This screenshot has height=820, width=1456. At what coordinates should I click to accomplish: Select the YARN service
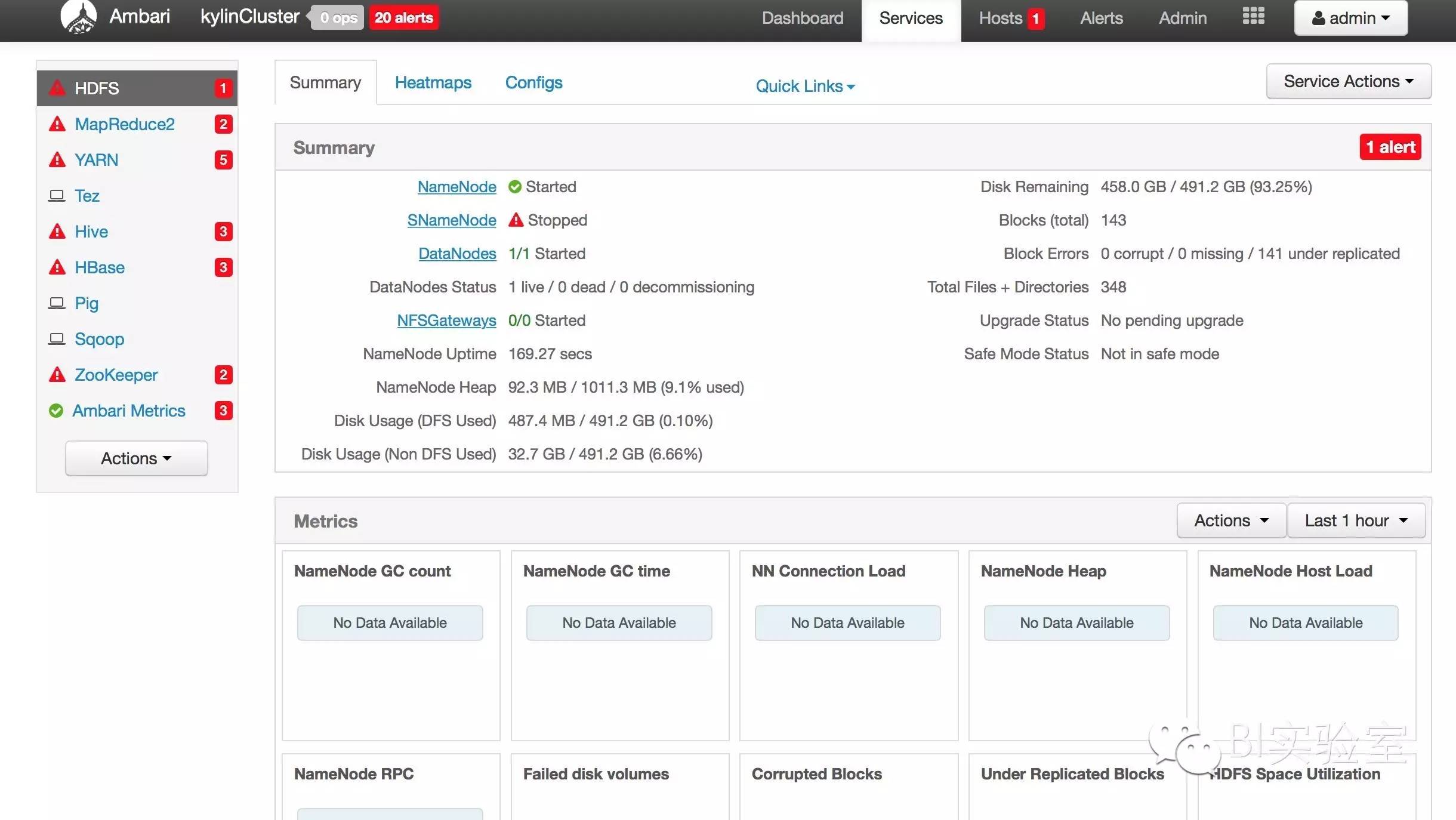[x=97, y=160]
